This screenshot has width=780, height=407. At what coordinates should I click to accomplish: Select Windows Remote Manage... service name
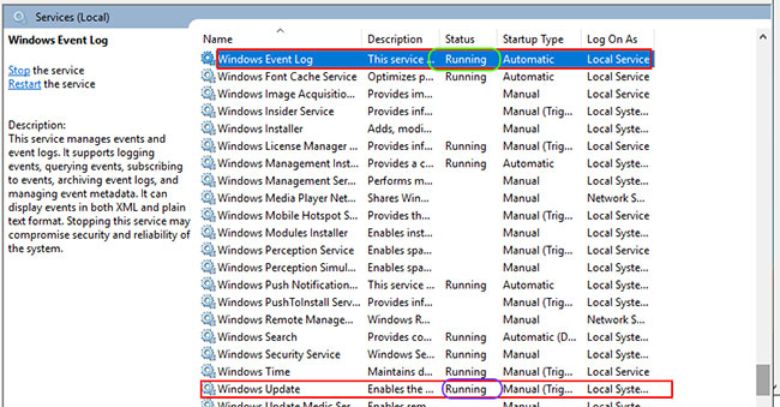pos(285,320)
